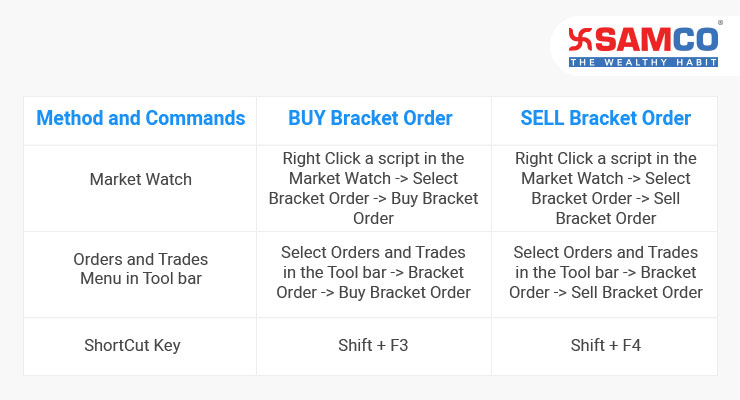This screenshot has width=740, height=400.
Task: Click the Market Watch sell bracket instructions cell
Action: coord(605,189)
